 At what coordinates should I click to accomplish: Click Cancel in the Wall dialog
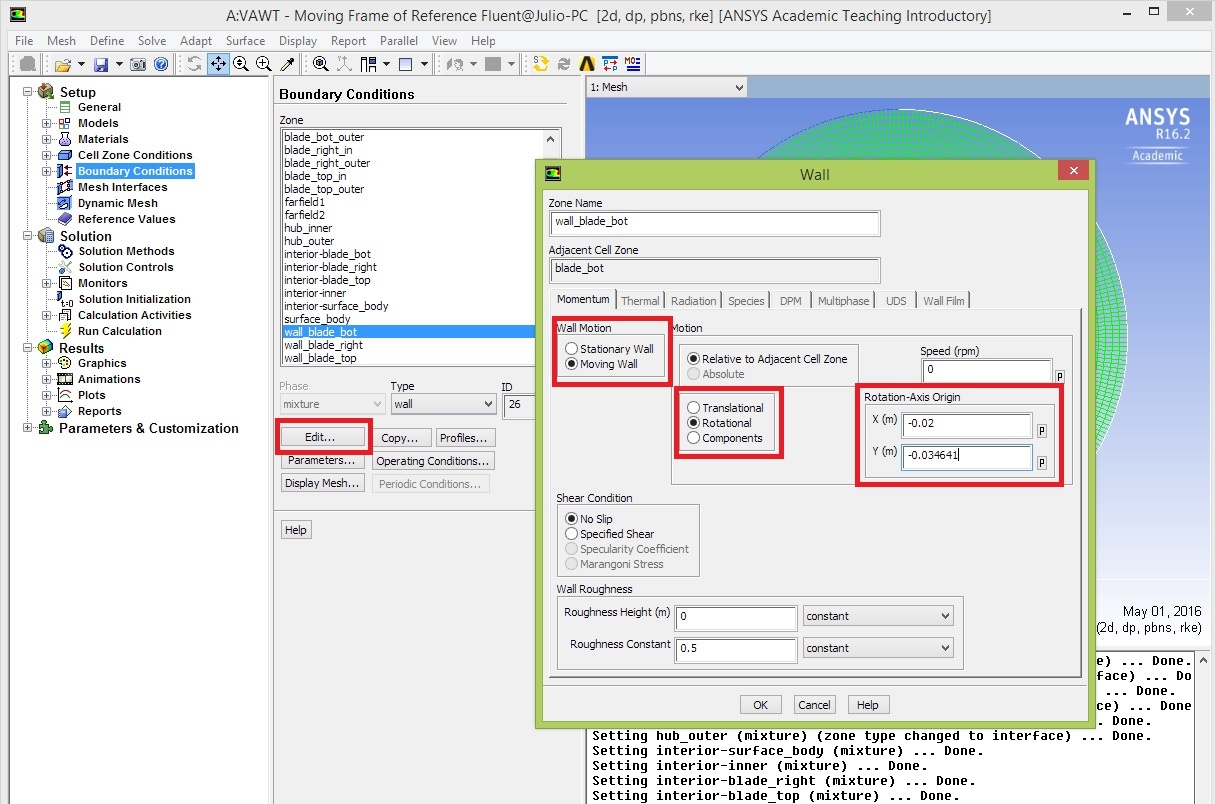pos(814,705)
